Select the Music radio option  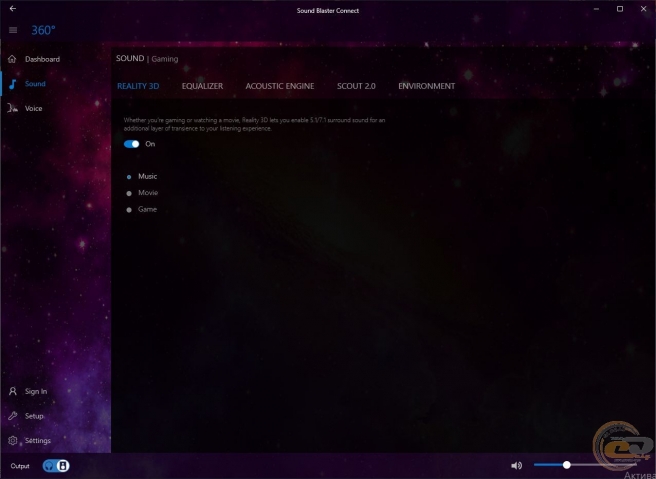point(129,177)
